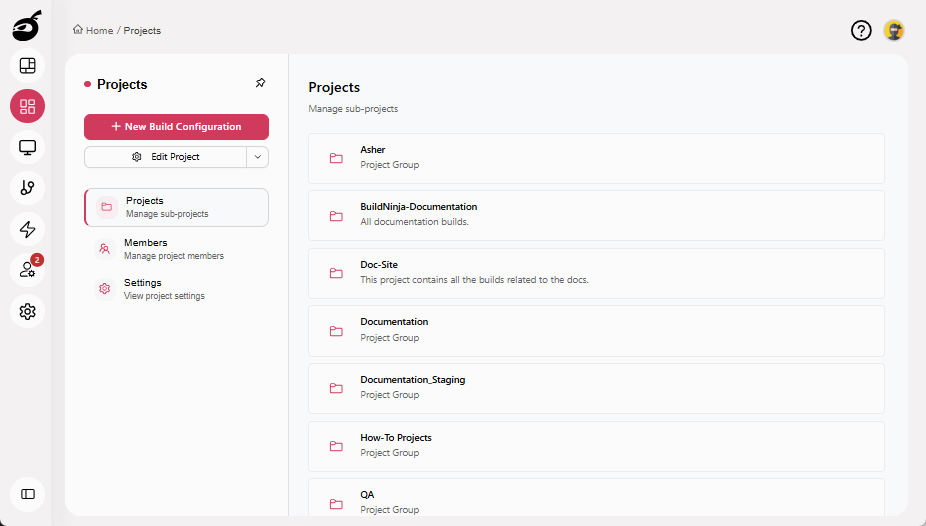Image resolution: width=926 pixels, height=526 pixels.
Task: Pin the Projects panel with pin icon
Action: tap(260, 83)
